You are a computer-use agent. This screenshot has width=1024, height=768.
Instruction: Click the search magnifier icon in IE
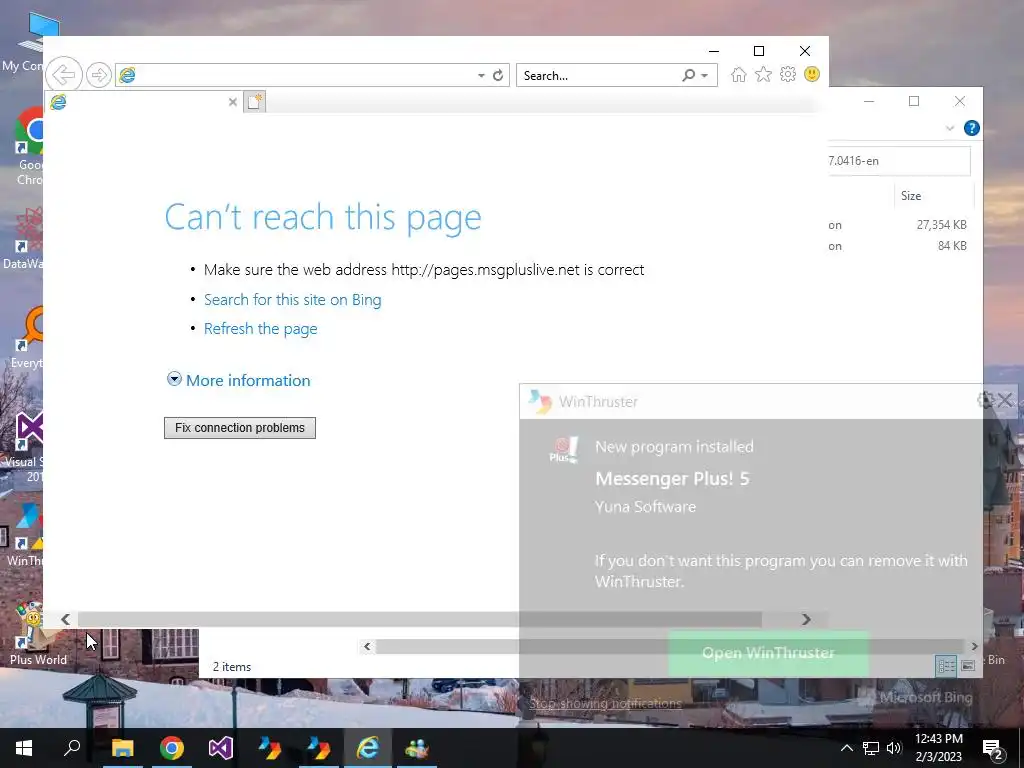(688, 75)
